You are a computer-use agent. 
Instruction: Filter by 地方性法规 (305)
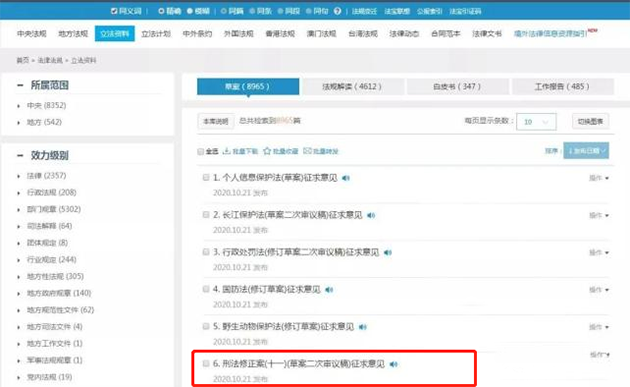(55, 276)
